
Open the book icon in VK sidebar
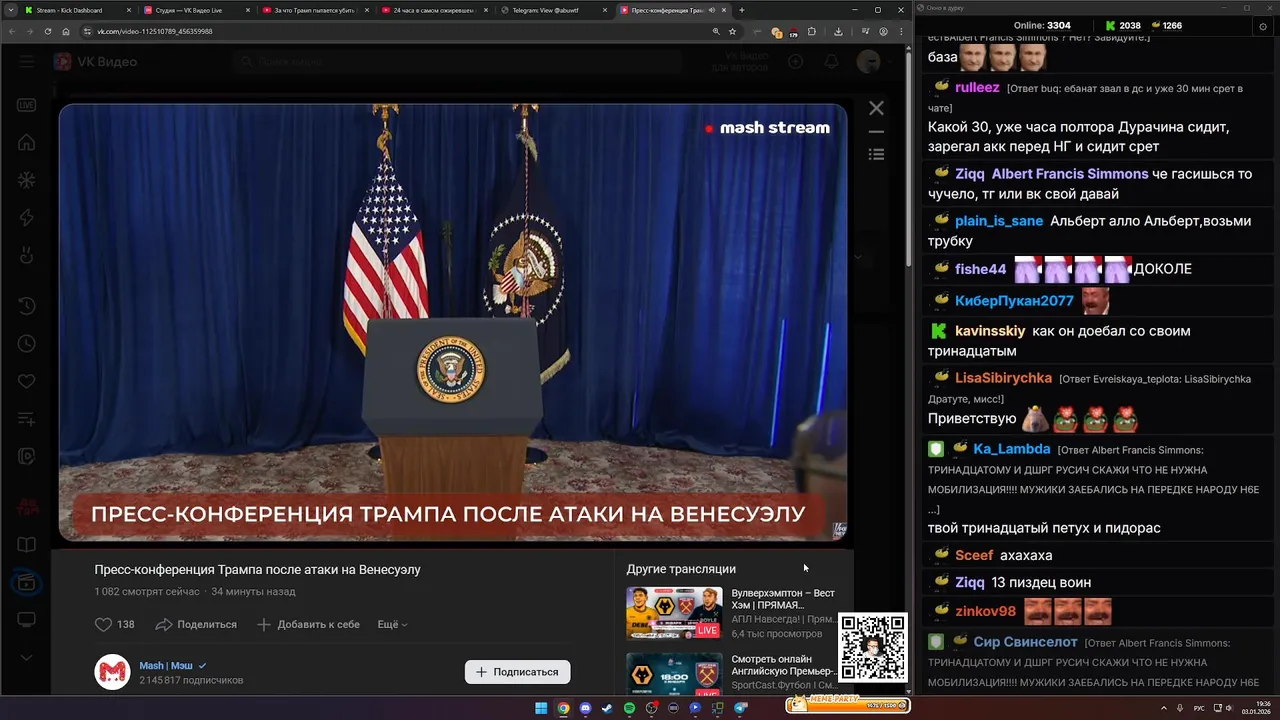[x=27, y=545]
